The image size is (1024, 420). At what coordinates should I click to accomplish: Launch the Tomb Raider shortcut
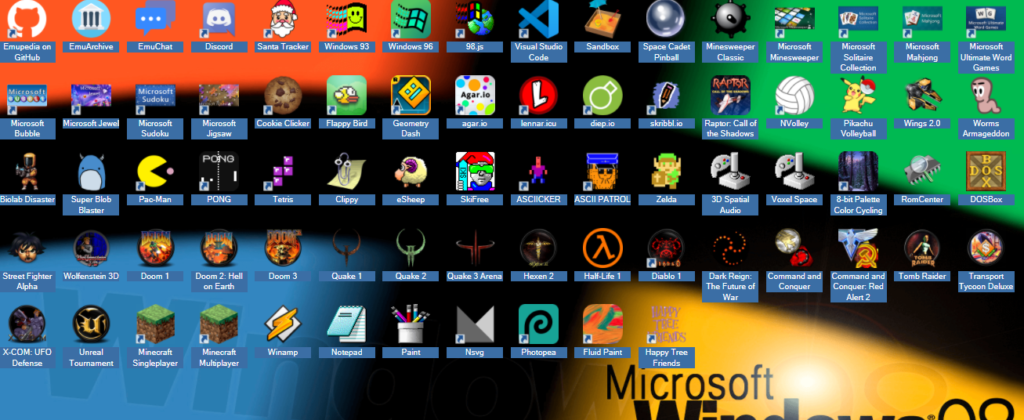tap(922, 248)
